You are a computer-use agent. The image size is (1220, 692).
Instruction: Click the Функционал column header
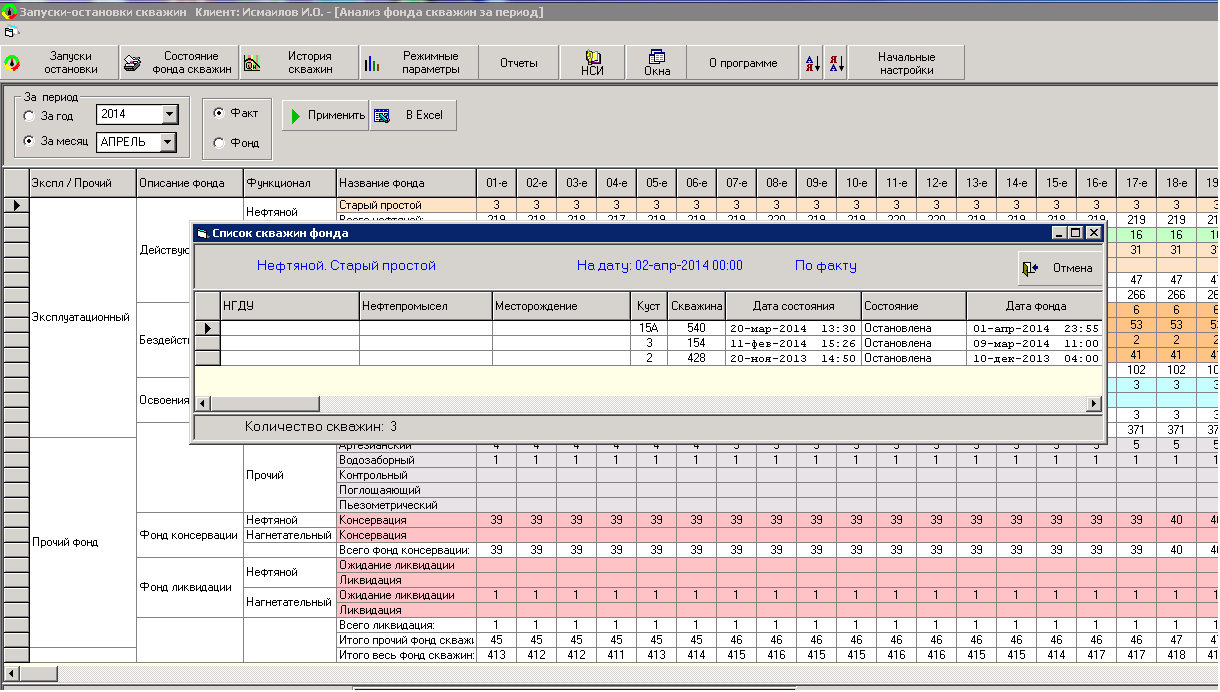(290, 183)
